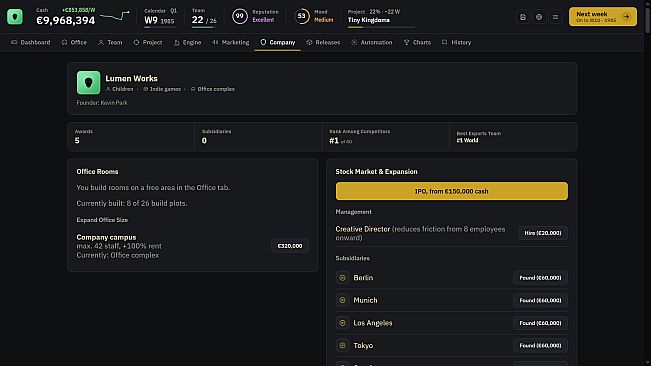Click the Awards count 5
The height and width of the screenshot is (366, 651).
click(x=77, y=141)
